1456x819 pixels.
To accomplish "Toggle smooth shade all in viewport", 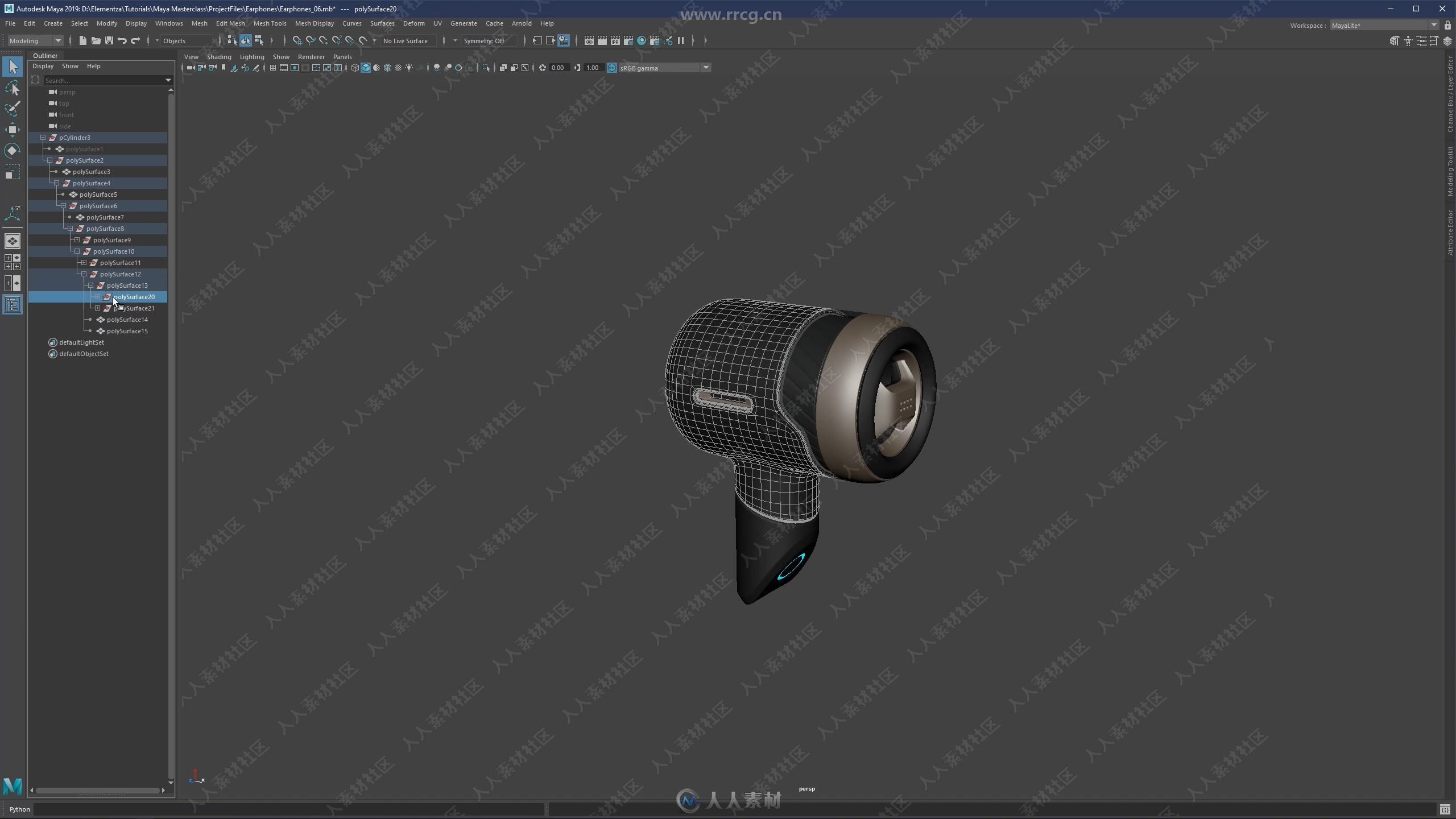I will point(366,68).
